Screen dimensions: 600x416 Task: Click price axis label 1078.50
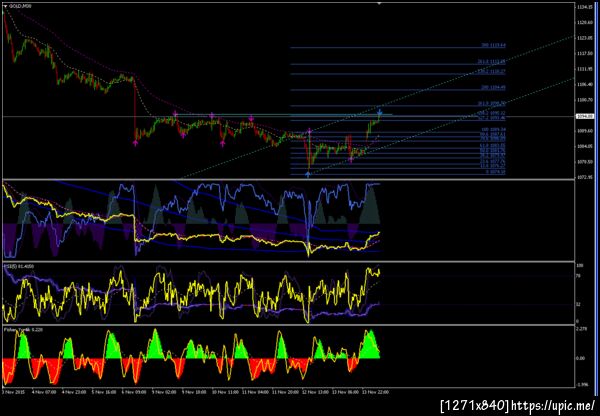585,162
